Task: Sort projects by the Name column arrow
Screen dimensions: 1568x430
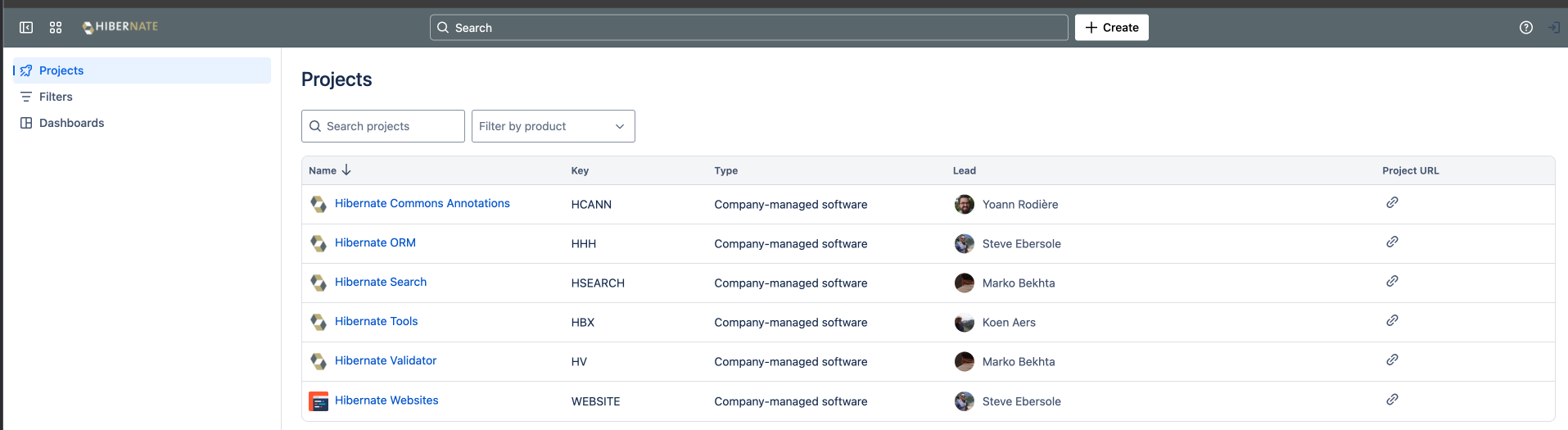Action: coord(346,170)
